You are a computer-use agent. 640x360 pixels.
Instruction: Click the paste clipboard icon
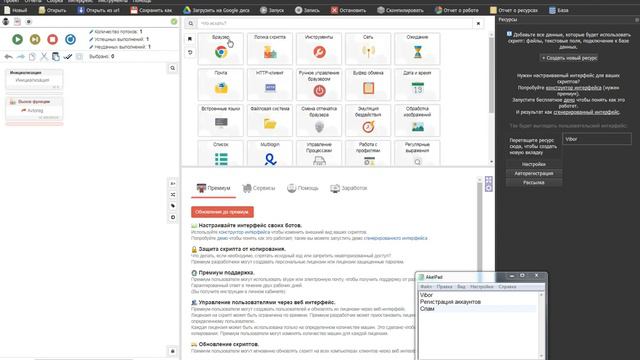(56, 56)
